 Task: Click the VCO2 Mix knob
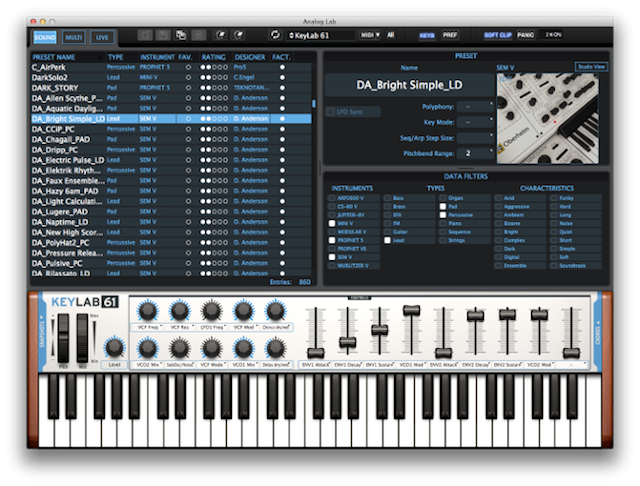[x=148, y=348]
